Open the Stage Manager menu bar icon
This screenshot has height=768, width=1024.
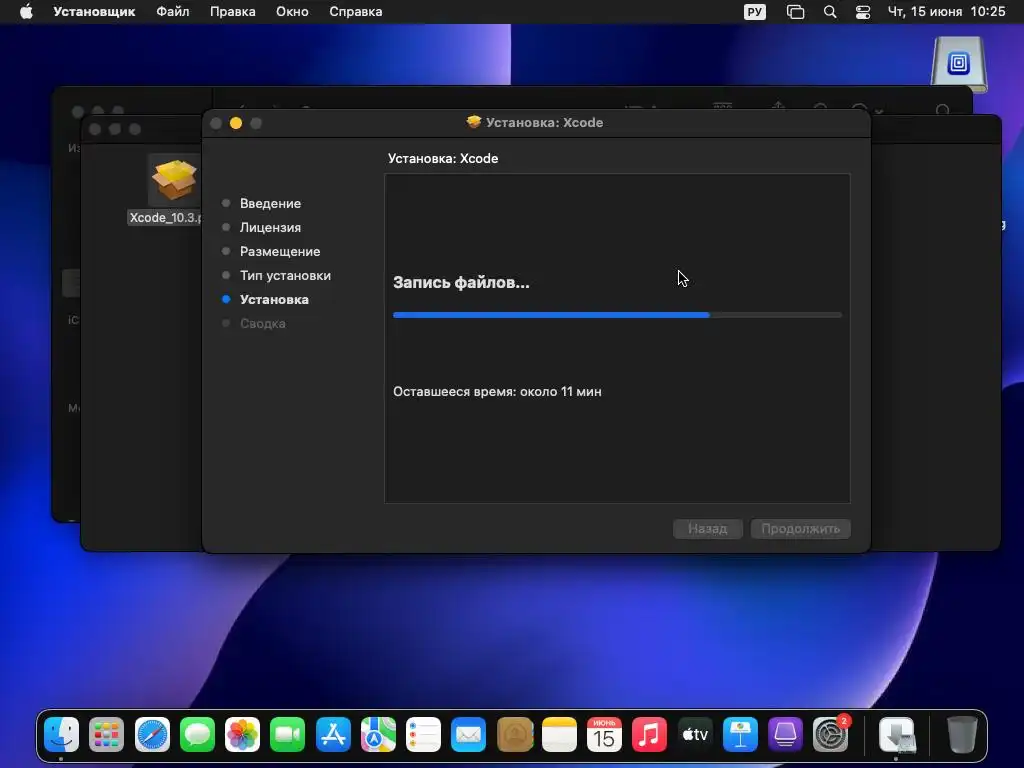click(x=795, y=12)
